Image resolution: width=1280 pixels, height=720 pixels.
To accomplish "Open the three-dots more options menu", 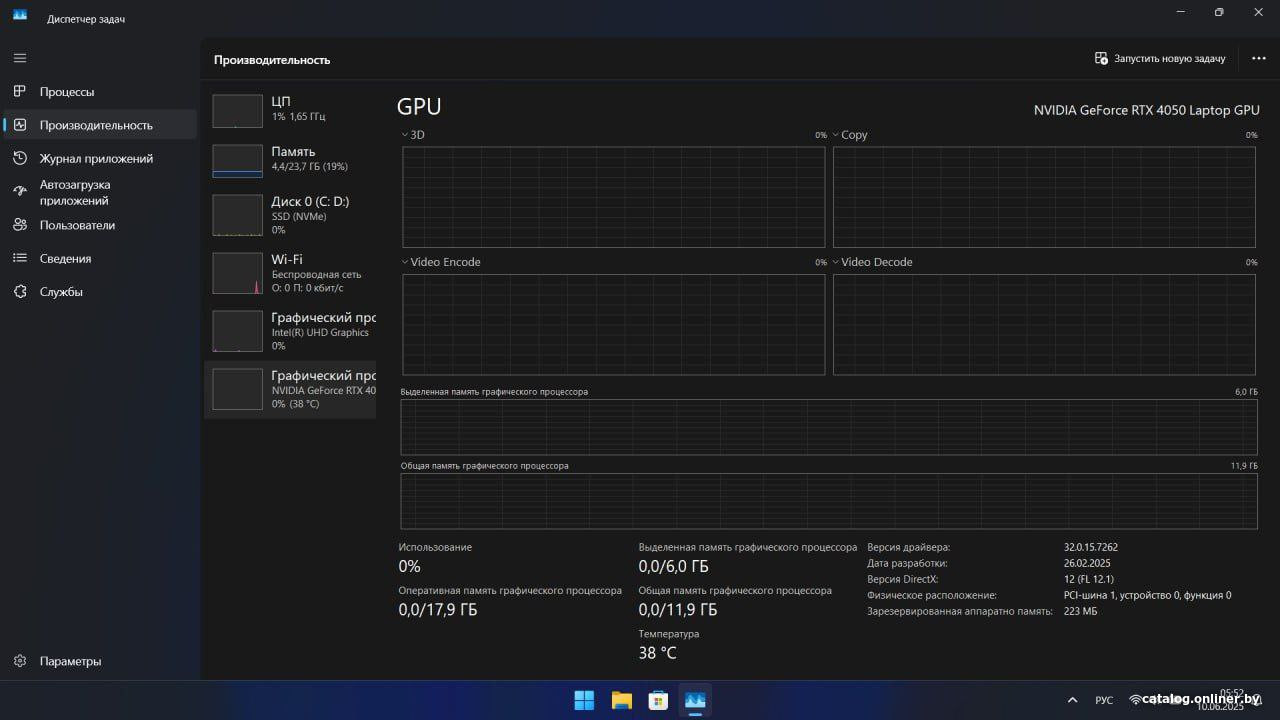I will pos(1259,59).
